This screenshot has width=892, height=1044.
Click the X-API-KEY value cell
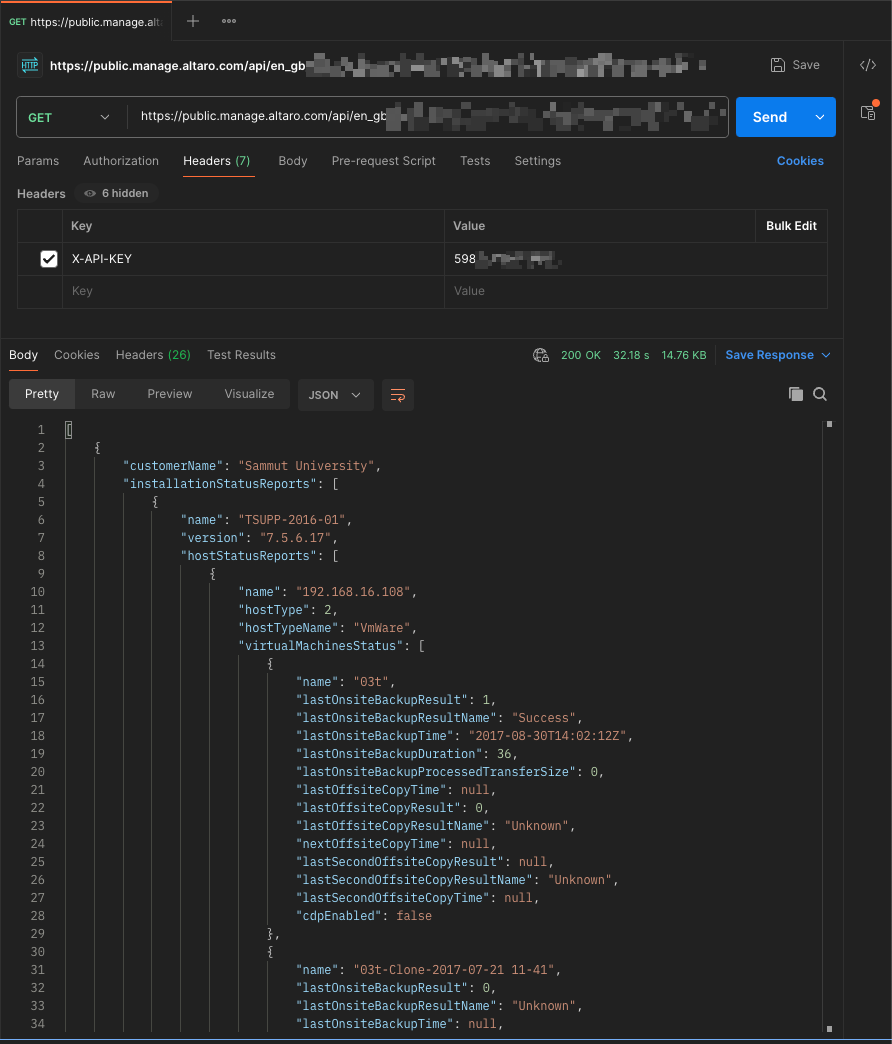[x=636, y=259]
